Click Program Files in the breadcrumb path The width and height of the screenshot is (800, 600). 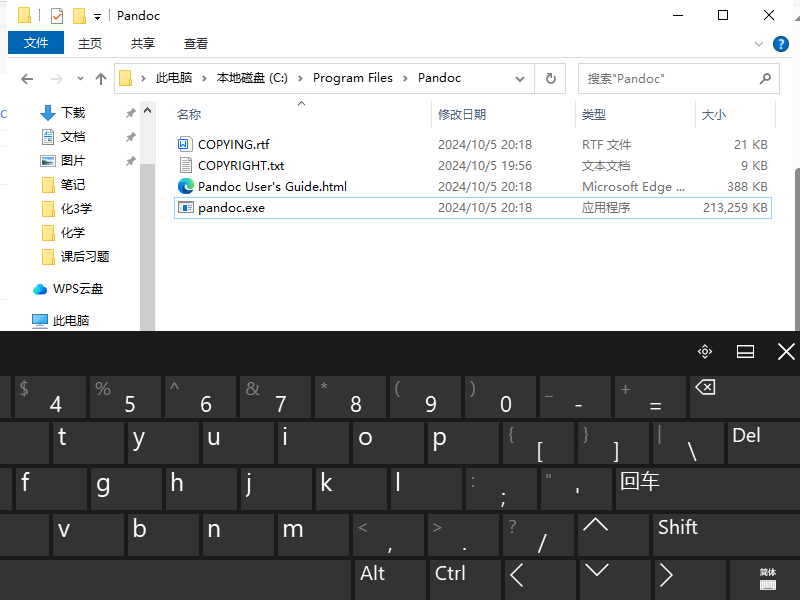click(x=352, y=78)
